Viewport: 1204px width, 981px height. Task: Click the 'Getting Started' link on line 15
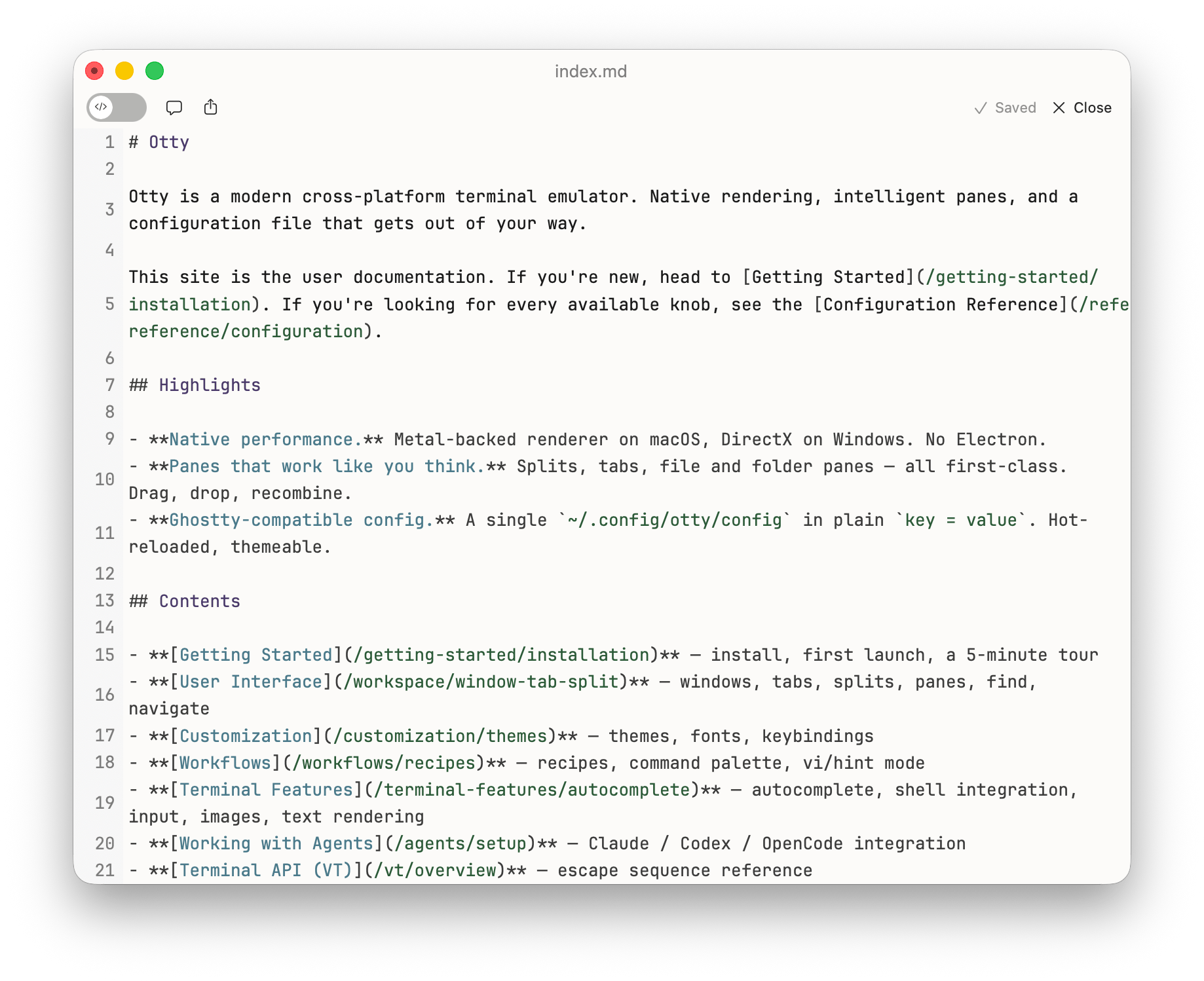256,655
